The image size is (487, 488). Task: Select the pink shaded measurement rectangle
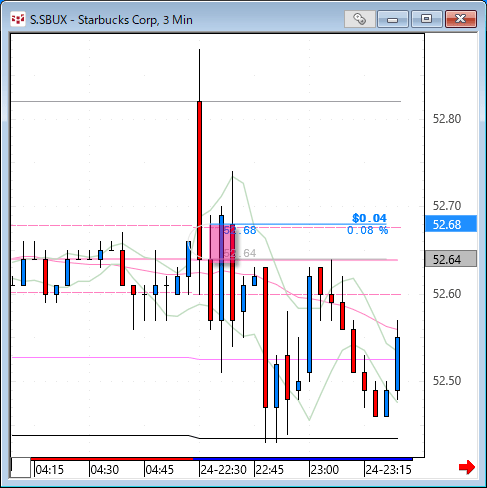click(x=222, y=244)
